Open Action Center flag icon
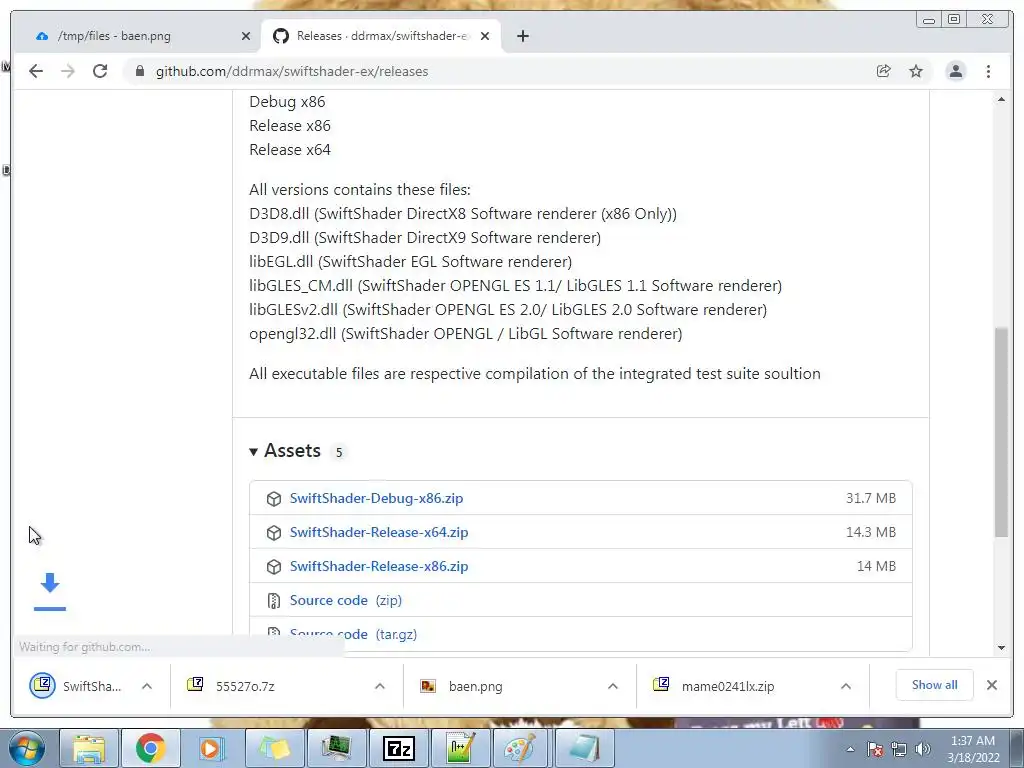Viewport: 1024px width, 768px height. tap(875, 749)
